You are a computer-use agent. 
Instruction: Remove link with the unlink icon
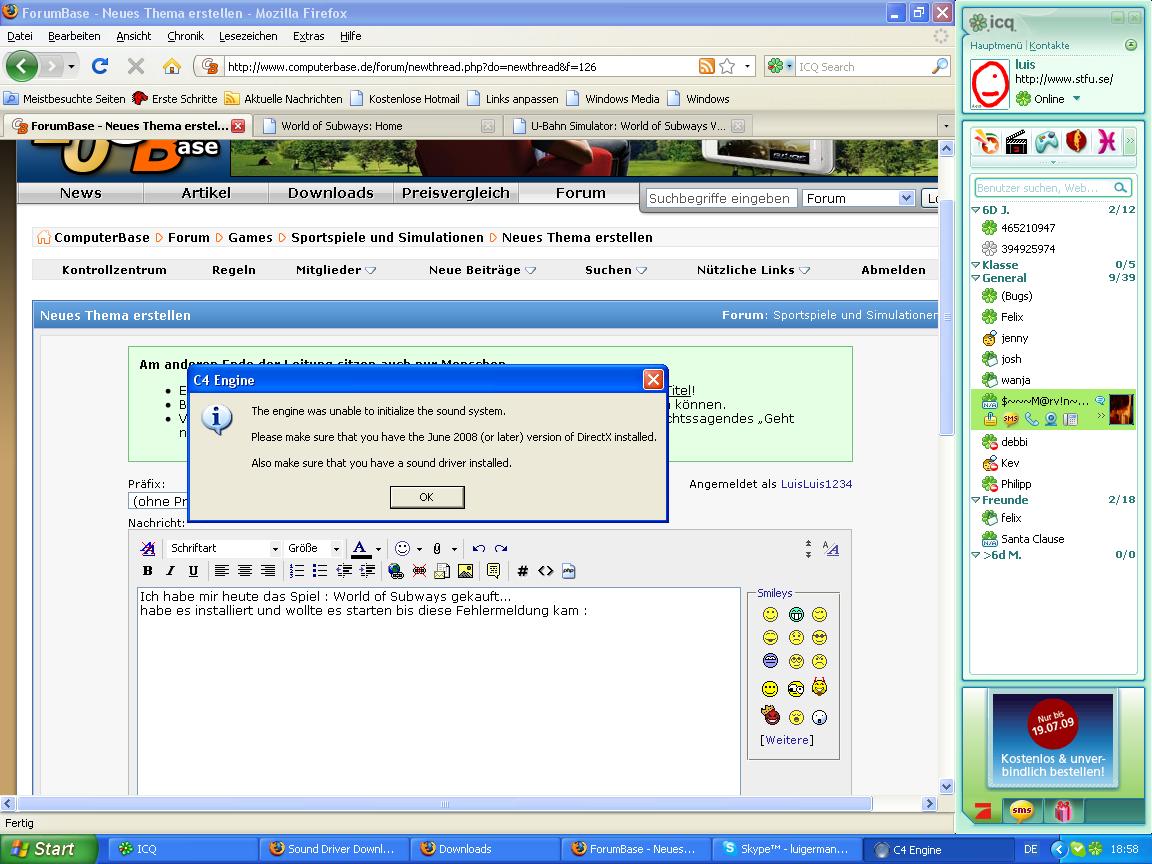(420, 571)
